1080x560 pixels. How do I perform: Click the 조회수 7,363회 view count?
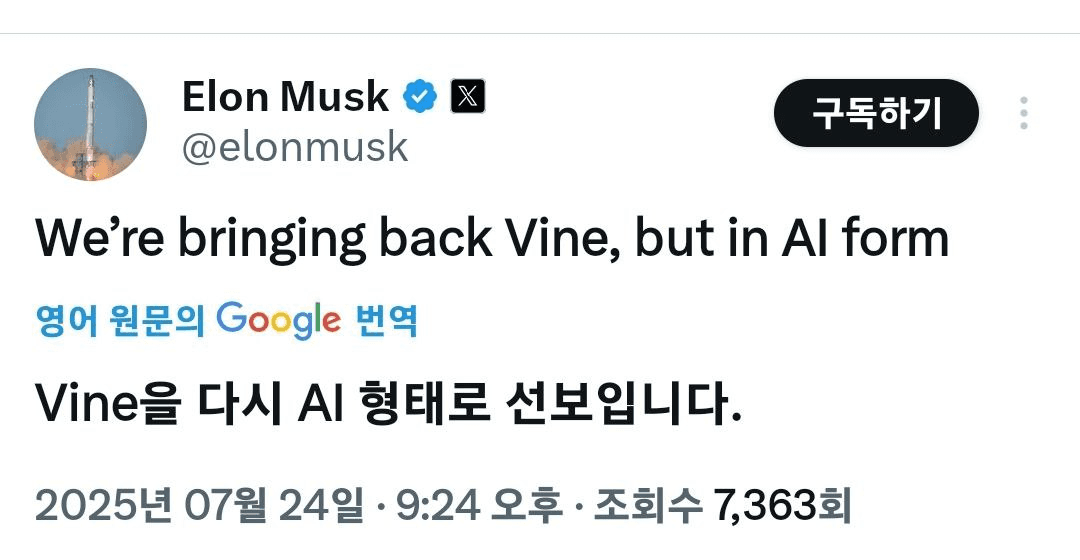pyautogui.click(x=723, y=506)
